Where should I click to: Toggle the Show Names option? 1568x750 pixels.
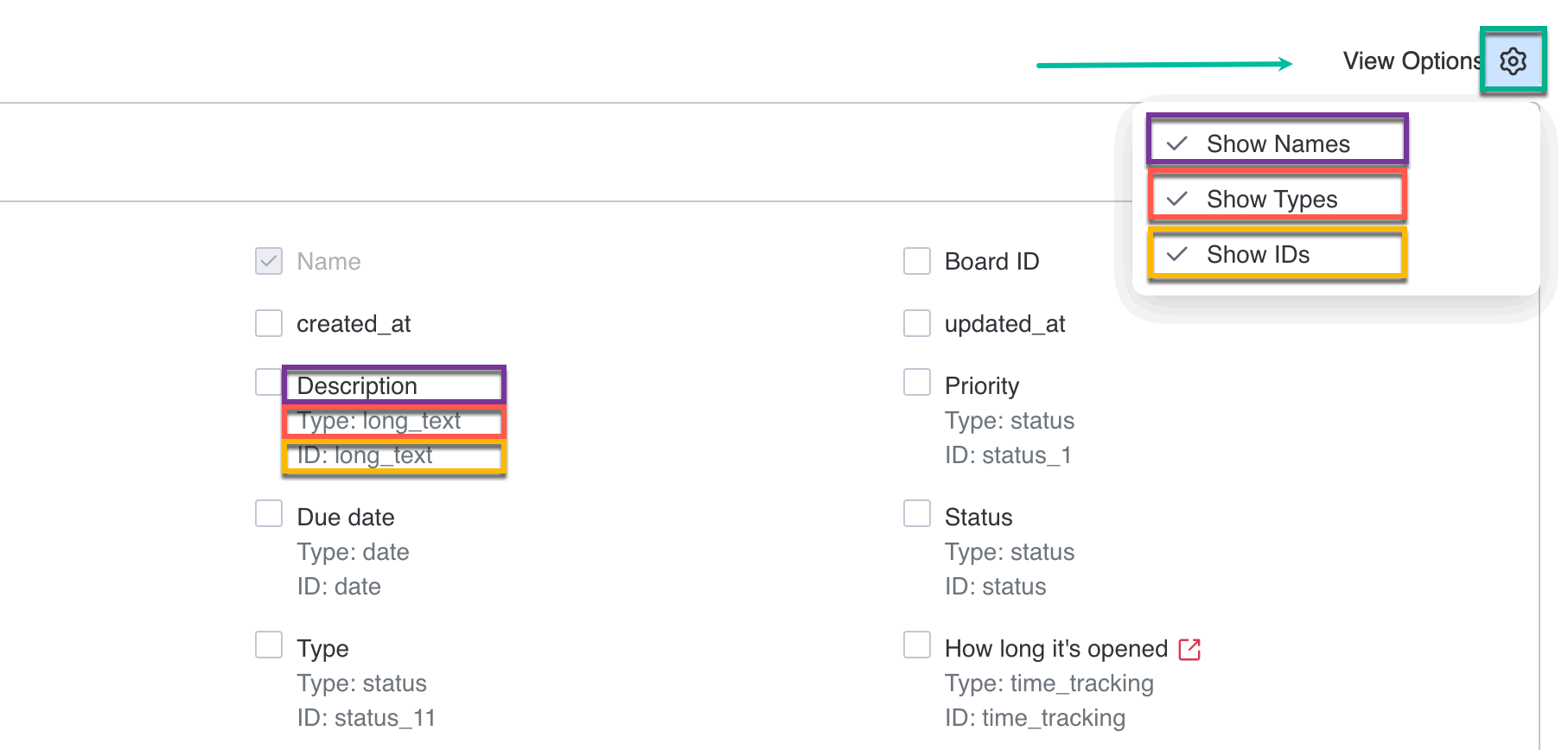pos(1276,143)
